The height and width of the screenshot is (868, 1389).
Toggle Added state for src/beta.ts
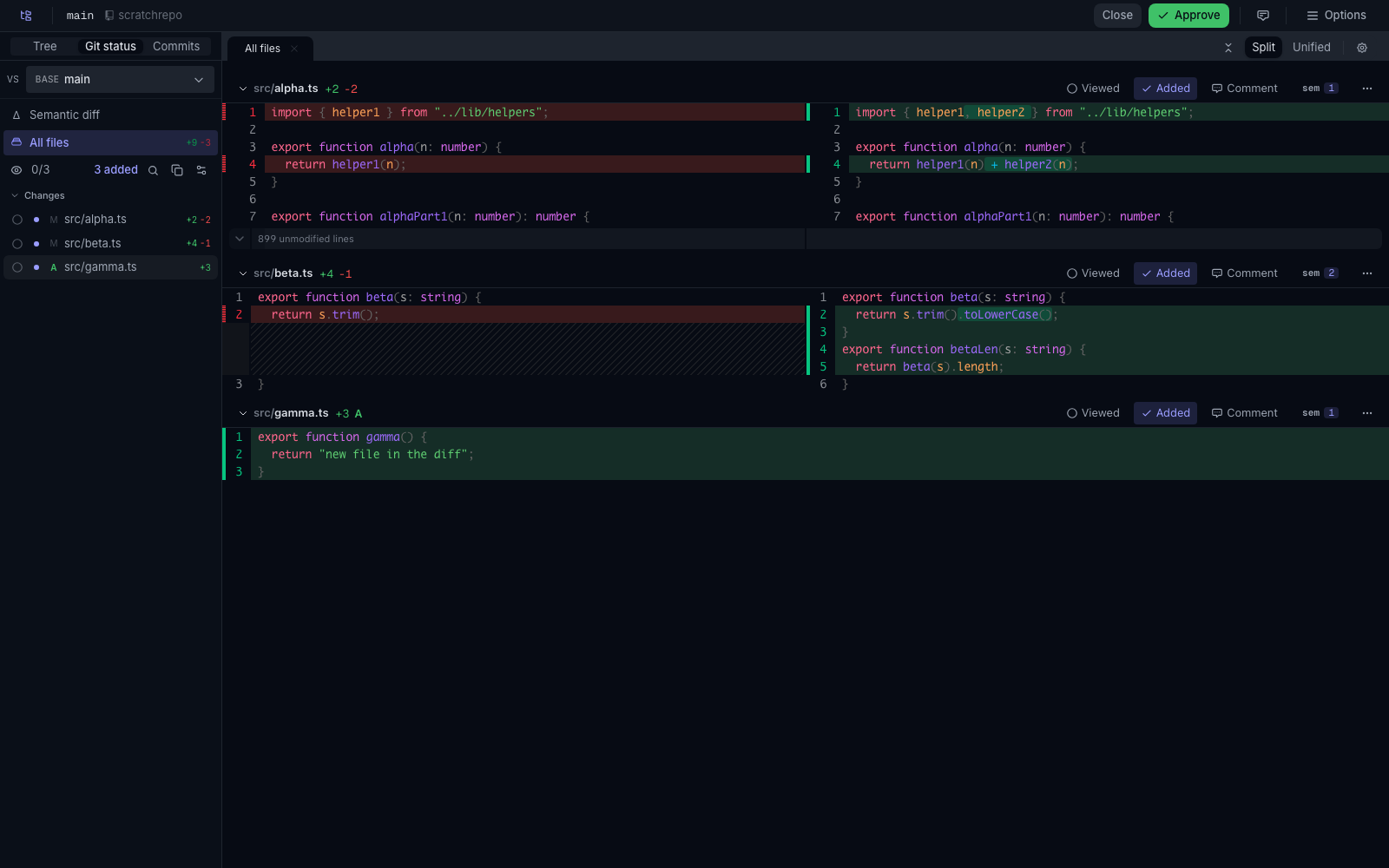1165,273
